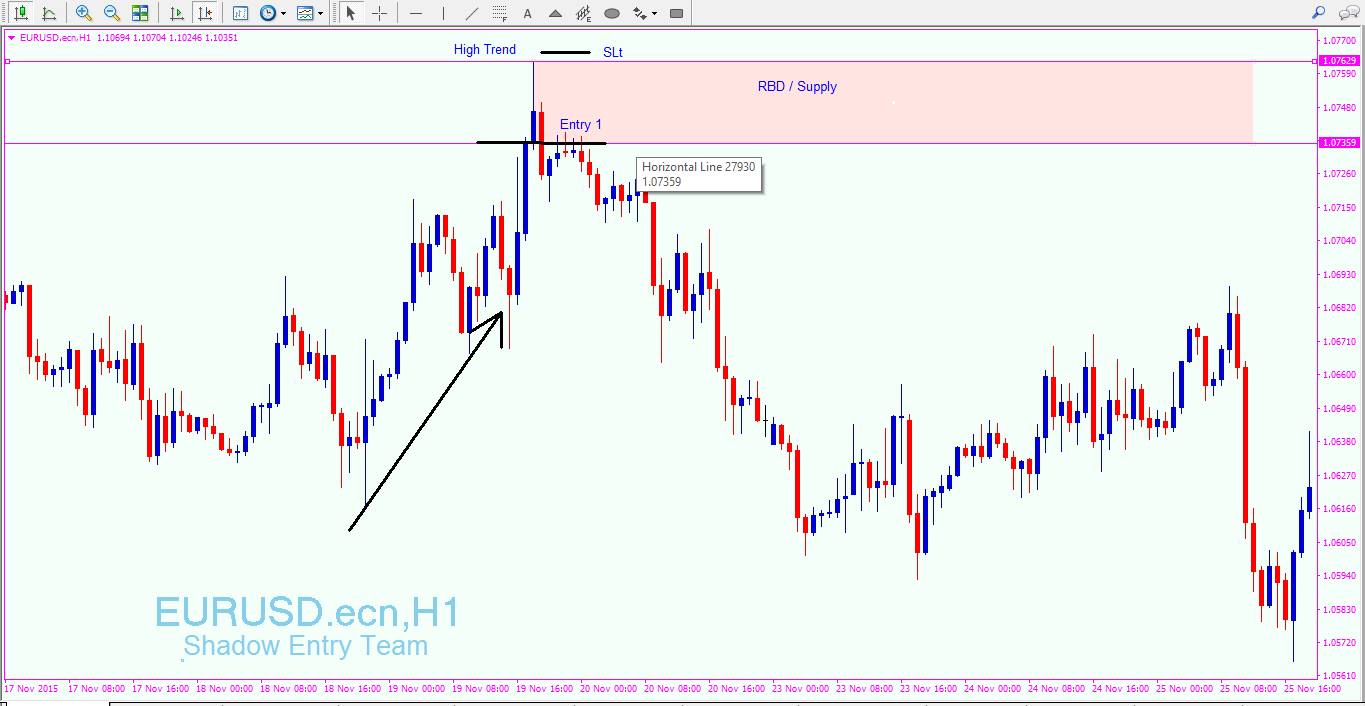Insert a Text label on the chart
Viewport: 1365px width, 706px height.
point(527,13)
